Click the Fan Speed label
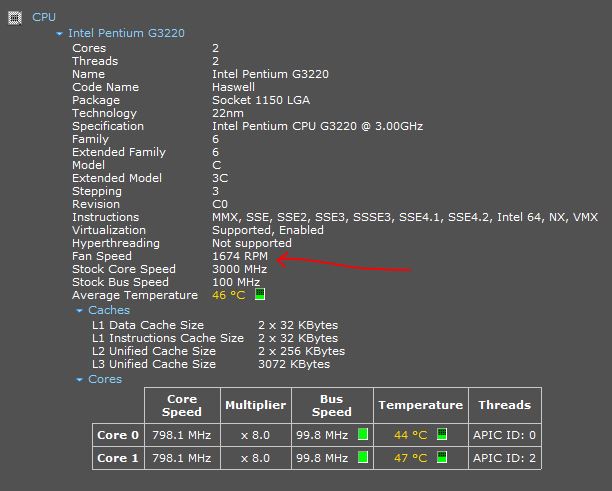The image size is (612, 491). click(102, 256)
